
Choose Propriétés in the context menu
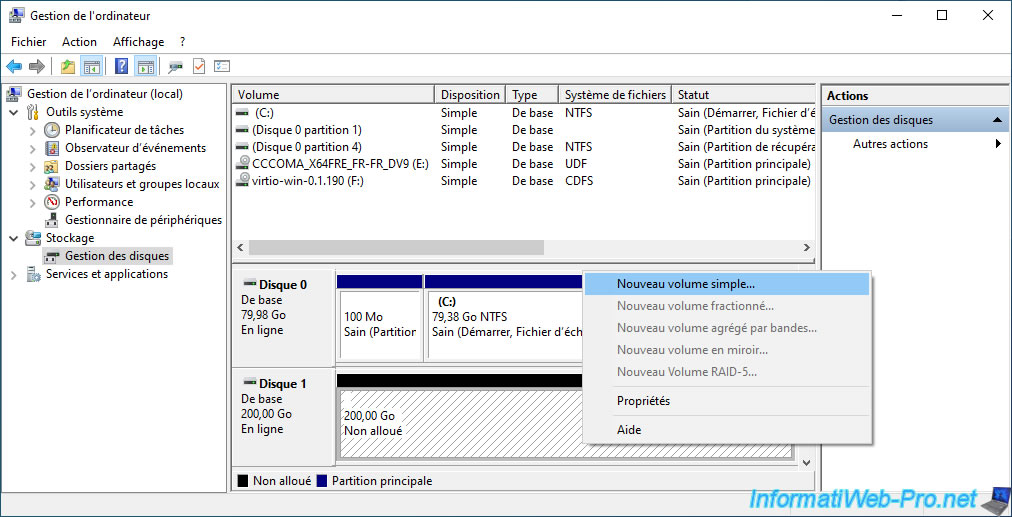point(726,401)
